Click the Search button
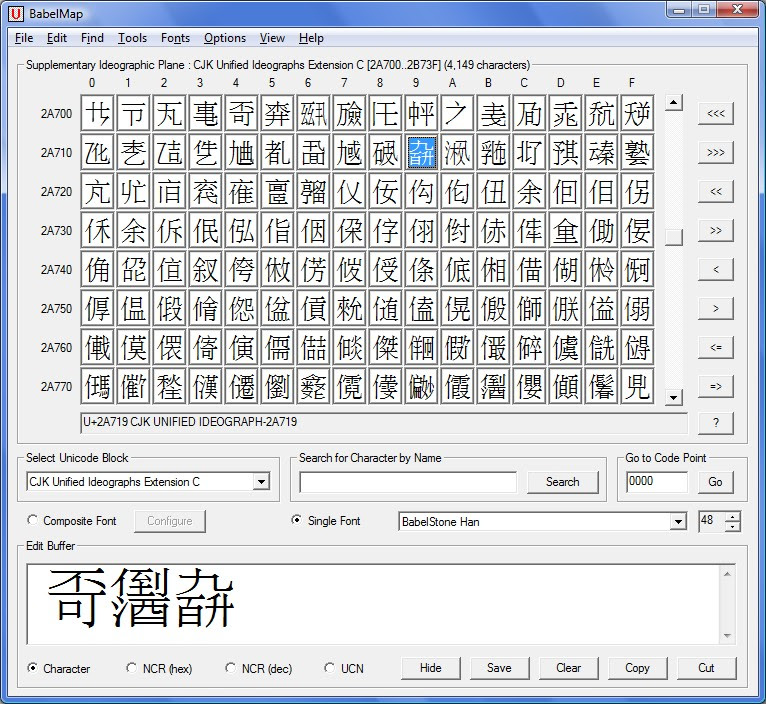The image size is (766, 704). point(563,482)
